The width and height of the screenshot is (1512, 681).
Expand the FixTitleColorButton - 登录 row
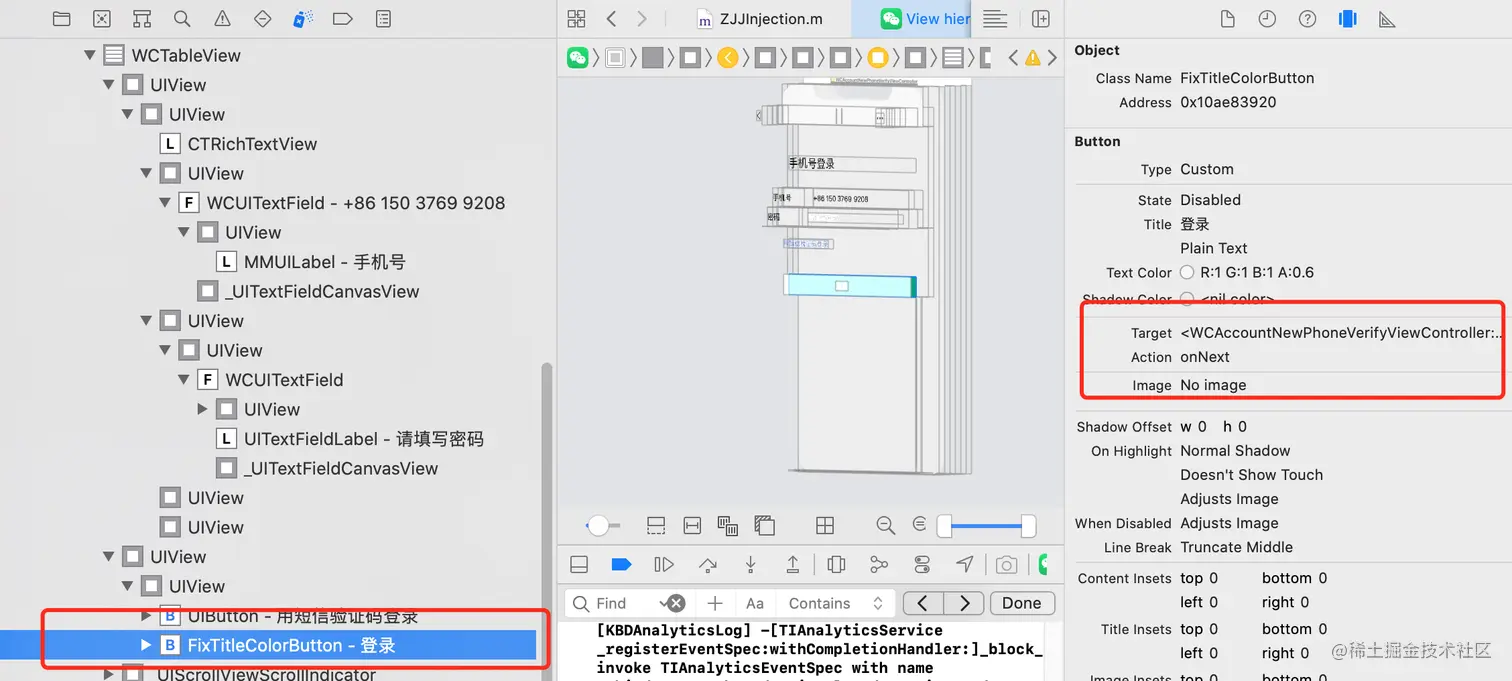coord(146,645)
